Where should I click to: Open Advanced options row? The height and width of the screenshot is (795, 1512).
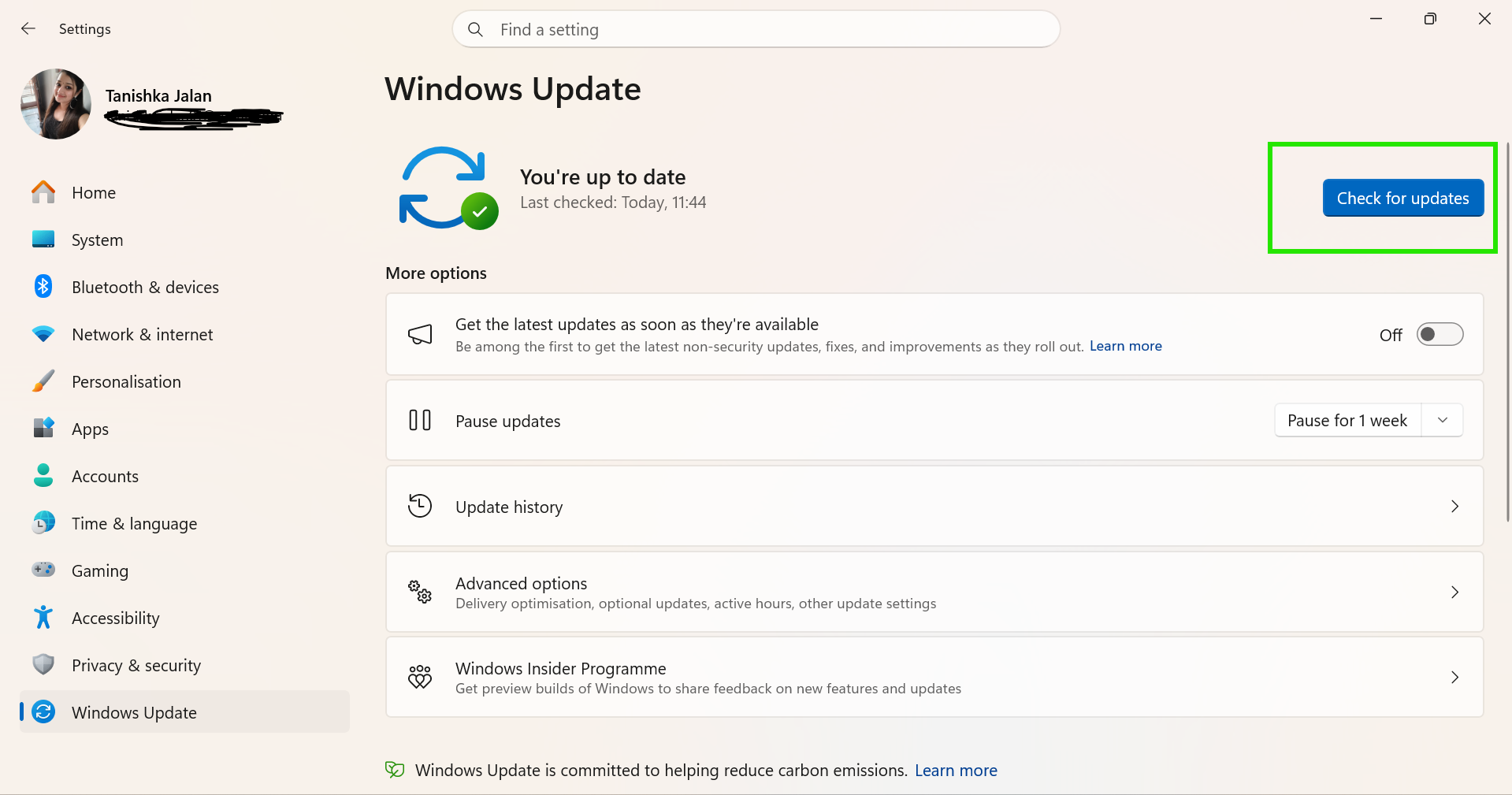click(934, 592)
